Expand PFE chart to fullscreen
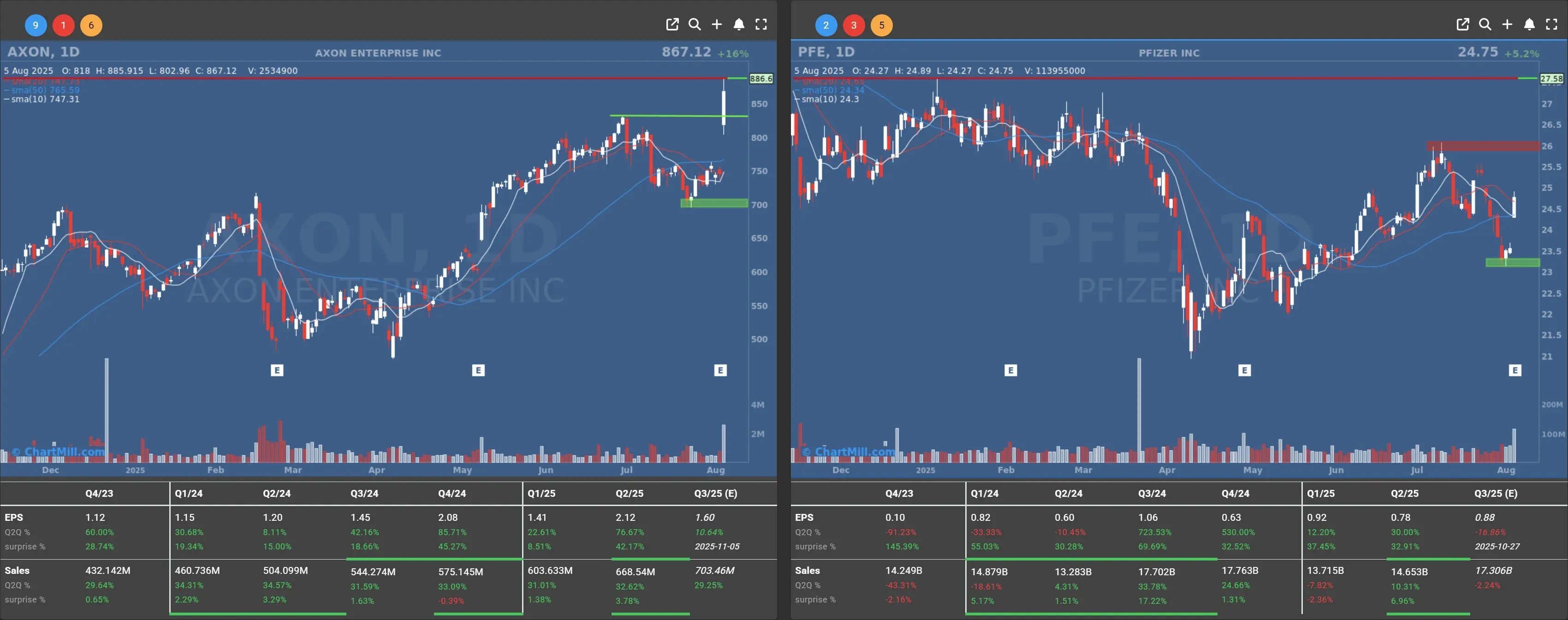The height and width of the screenshot is (620, 1568). (1551, 24)
